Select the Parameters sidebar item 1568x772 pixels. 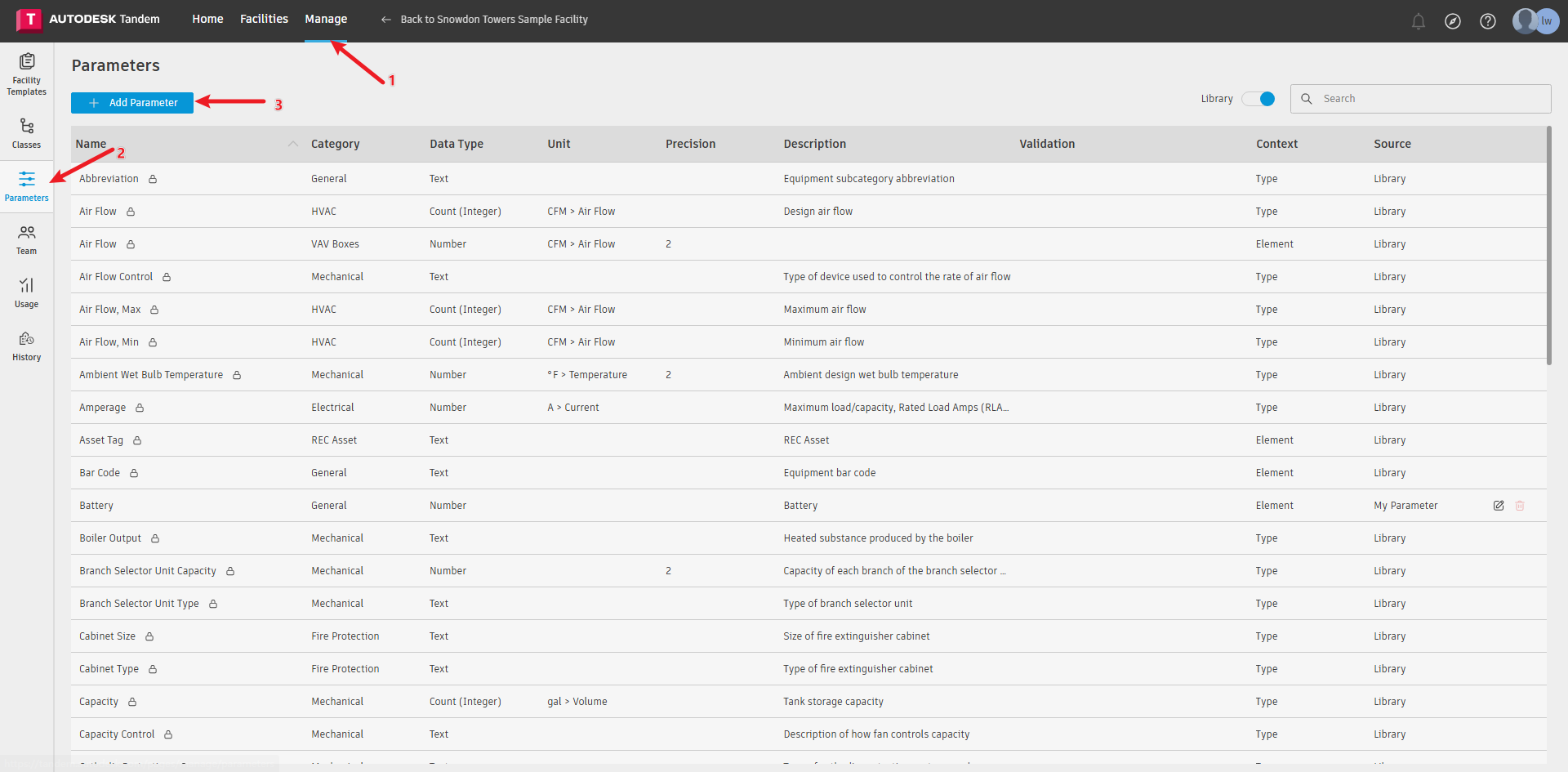[27, 186]
